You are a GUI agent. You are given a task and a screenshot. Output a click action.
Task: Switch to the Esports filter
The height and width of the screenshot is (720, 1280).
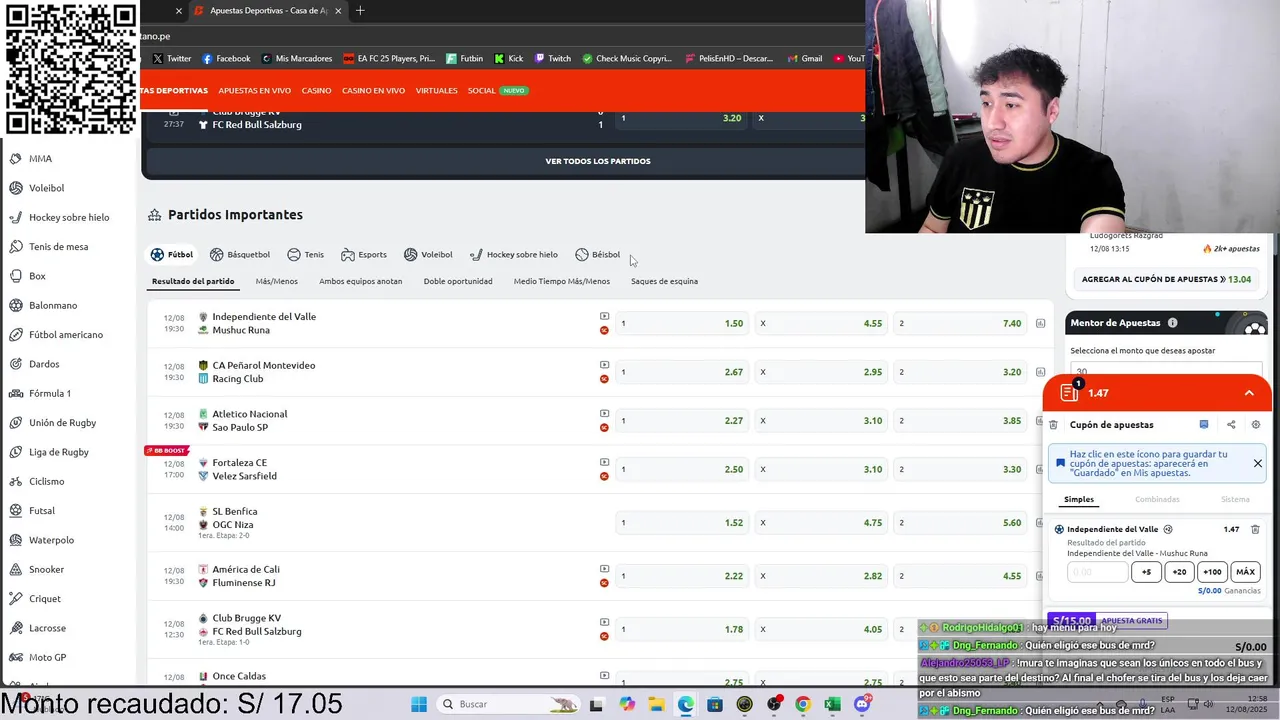click(x=364, y=255)
